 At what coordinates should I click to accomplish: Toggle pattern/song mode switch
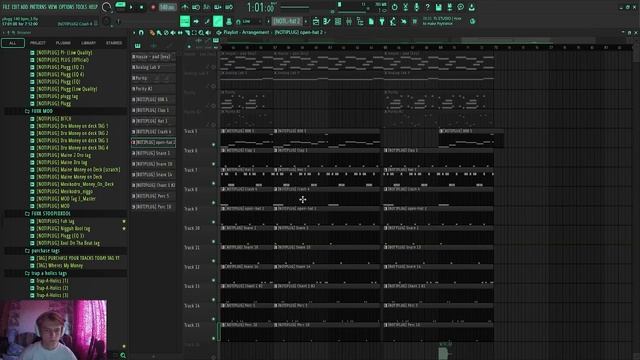(120, 5)
